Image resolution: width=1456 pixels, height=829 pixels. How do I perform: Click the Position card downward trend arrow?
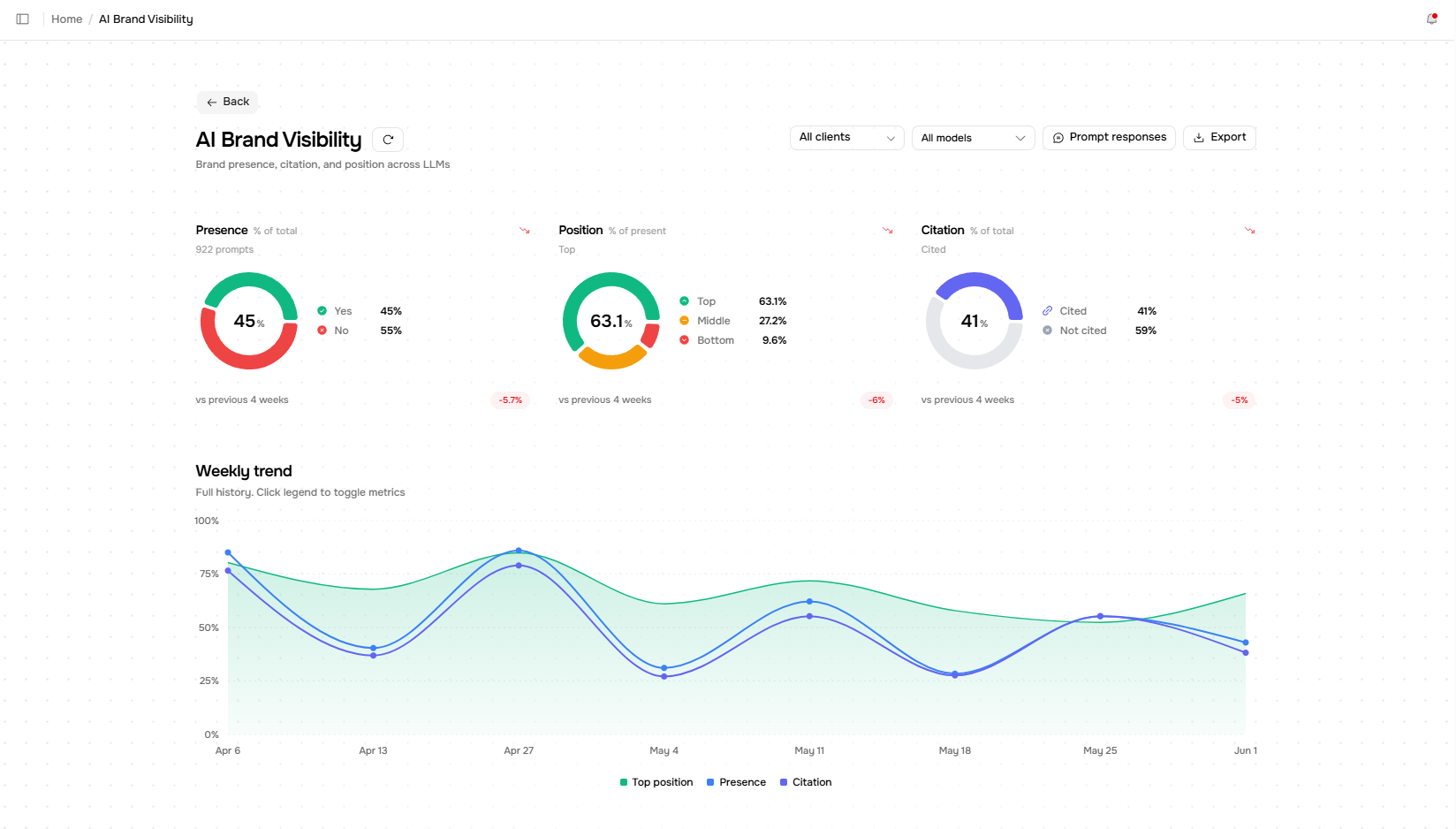888,231
